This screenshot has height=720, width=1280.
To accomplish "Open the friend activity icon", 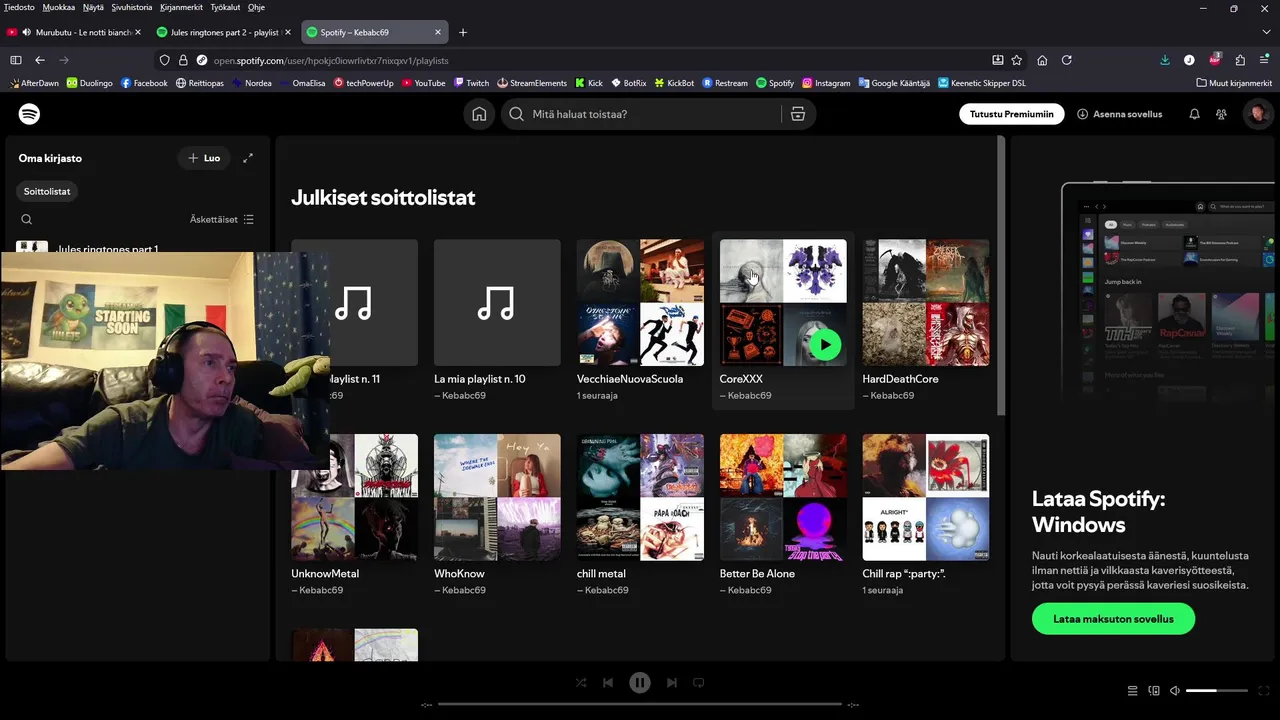I will tap(1221, 114).
